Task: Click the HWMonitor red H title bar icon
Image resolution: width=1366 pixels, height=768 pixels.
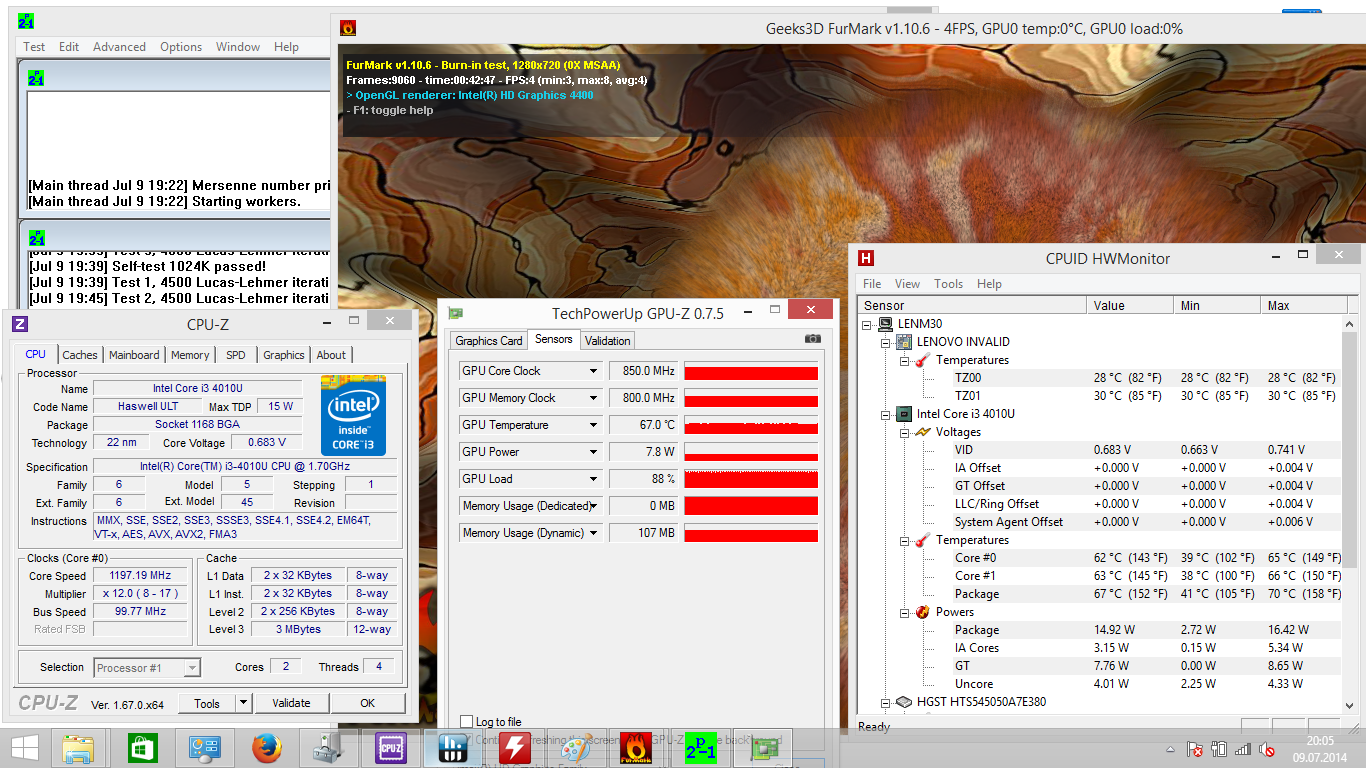Action: click(866, 258)
